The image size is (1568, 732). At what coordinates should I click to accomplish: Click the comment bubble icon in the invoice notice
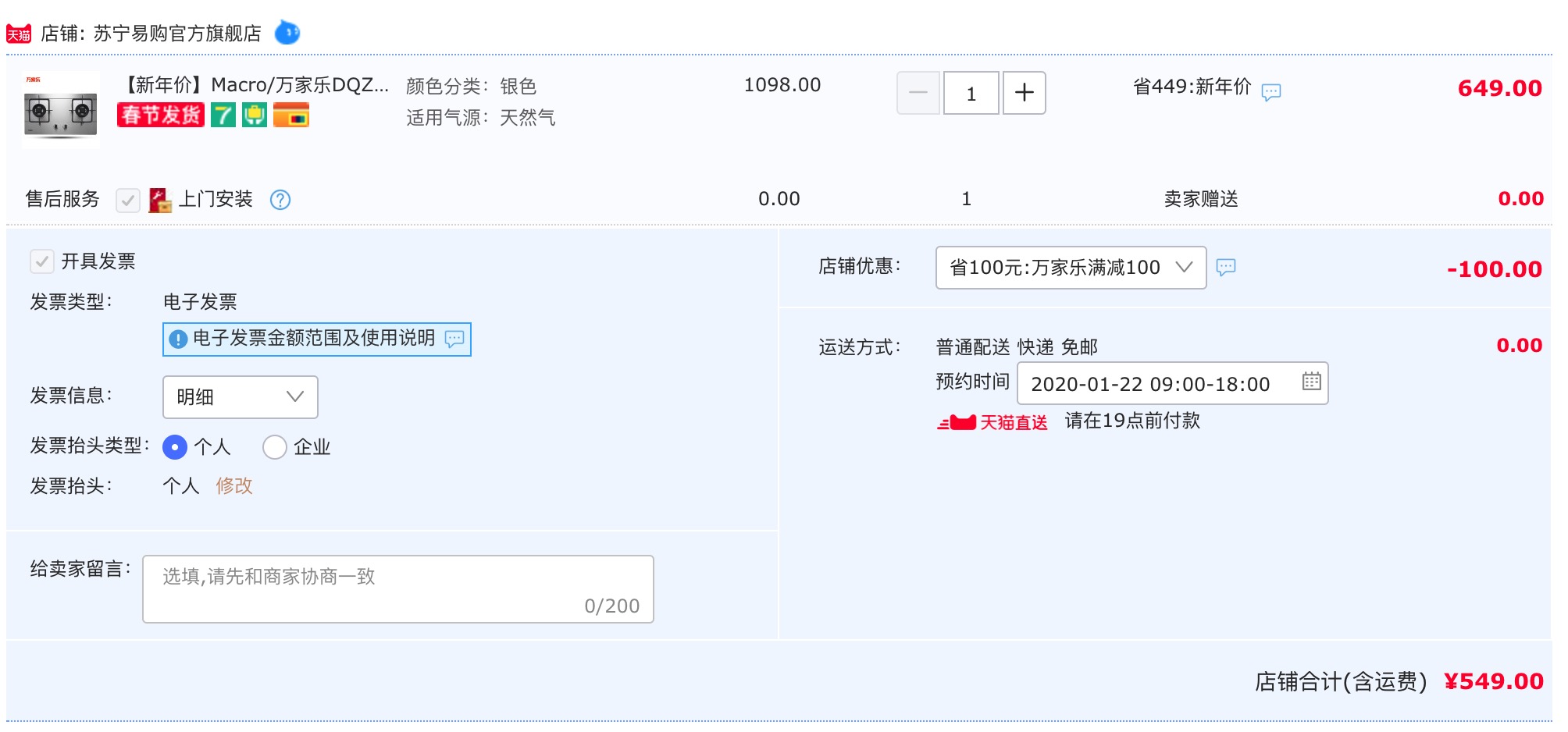coord(454,339)
